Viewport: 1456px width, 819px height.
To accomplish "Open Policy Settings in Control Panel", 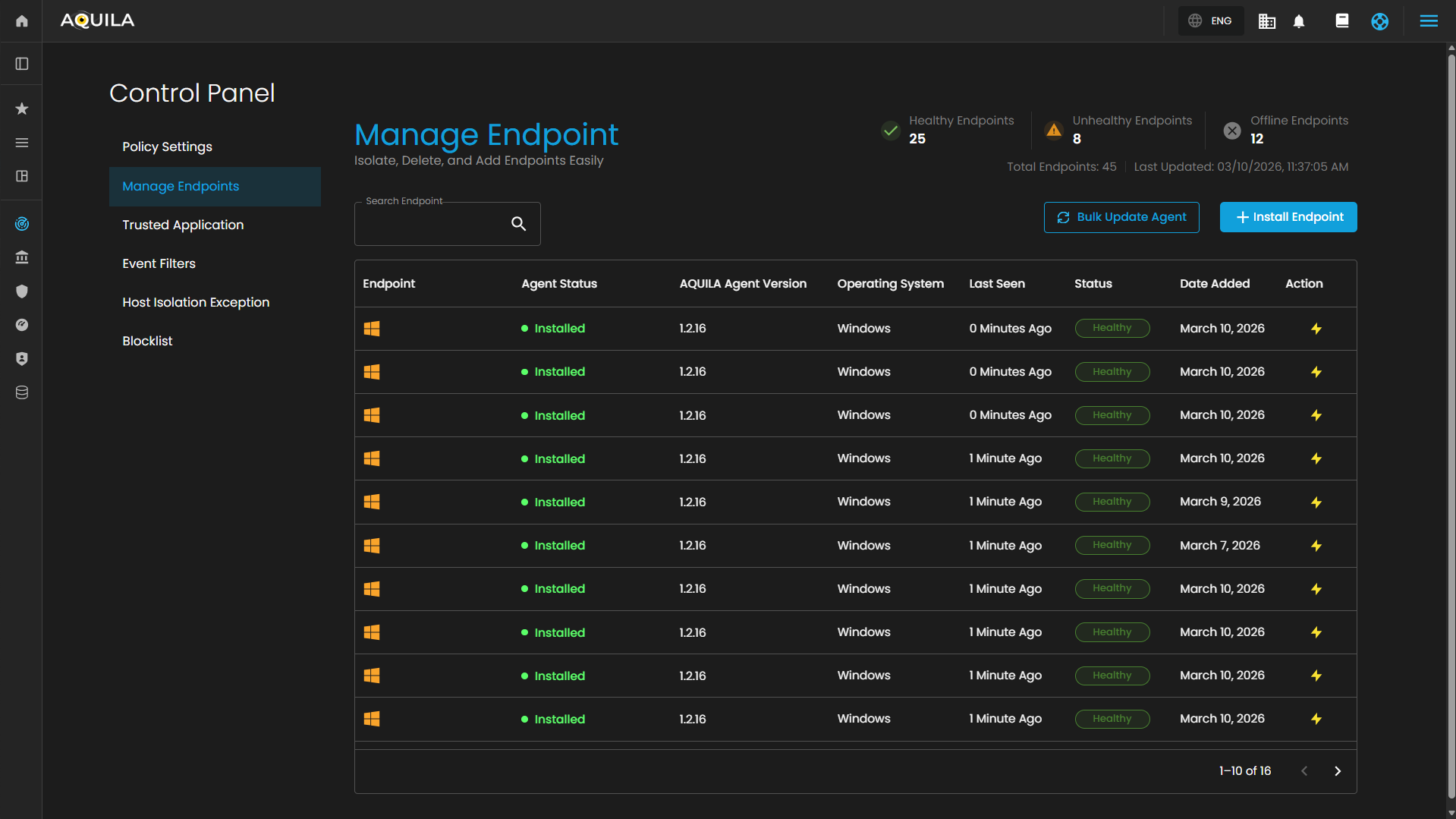I will click(167, 146).
